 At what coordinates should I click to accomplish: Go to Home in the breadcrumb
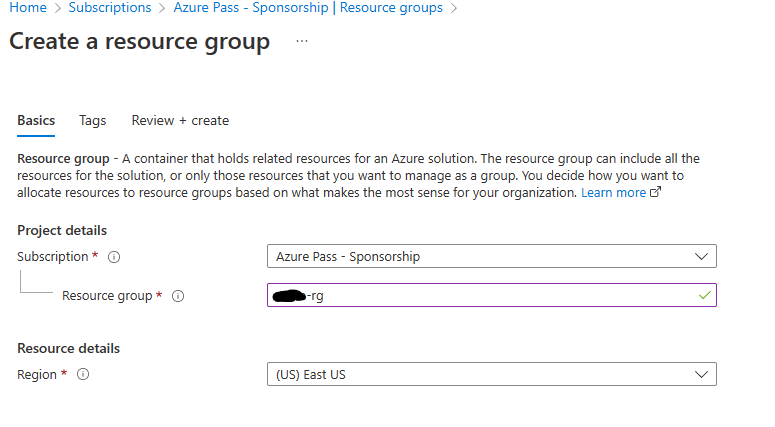click(28, 8)
